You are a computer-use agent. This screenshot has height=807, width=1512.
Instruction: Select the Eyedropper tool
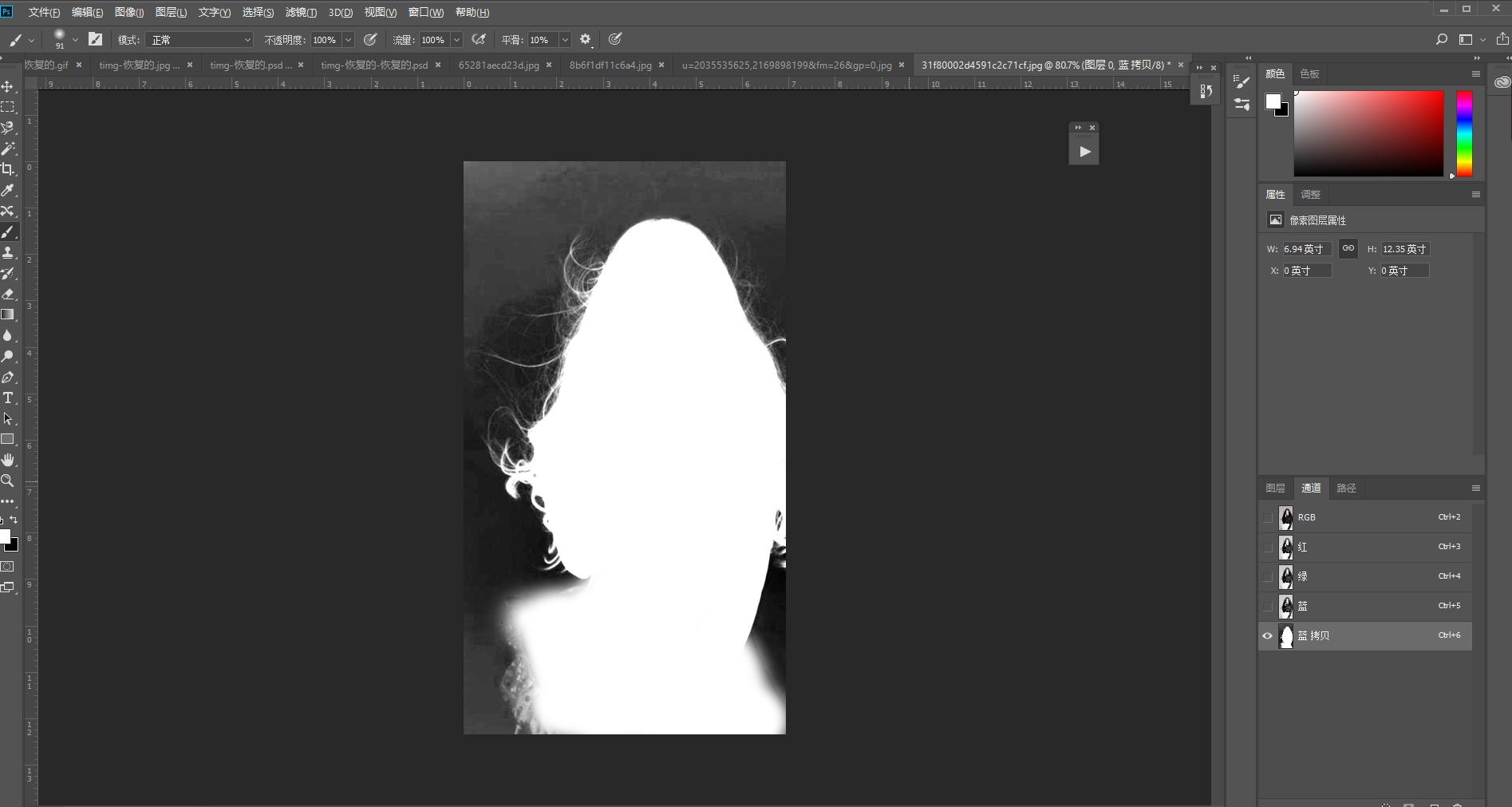click(8, 190)
